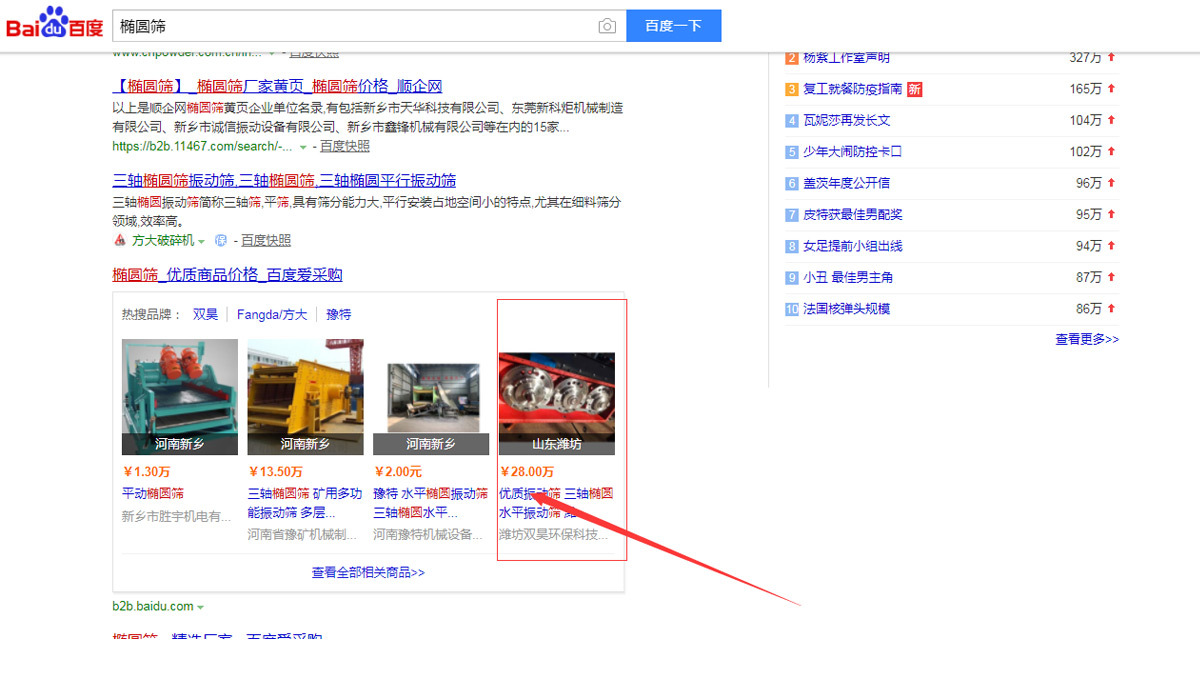
Task: Select the 双昊 hot brand filter
Action: pos(205,314)
